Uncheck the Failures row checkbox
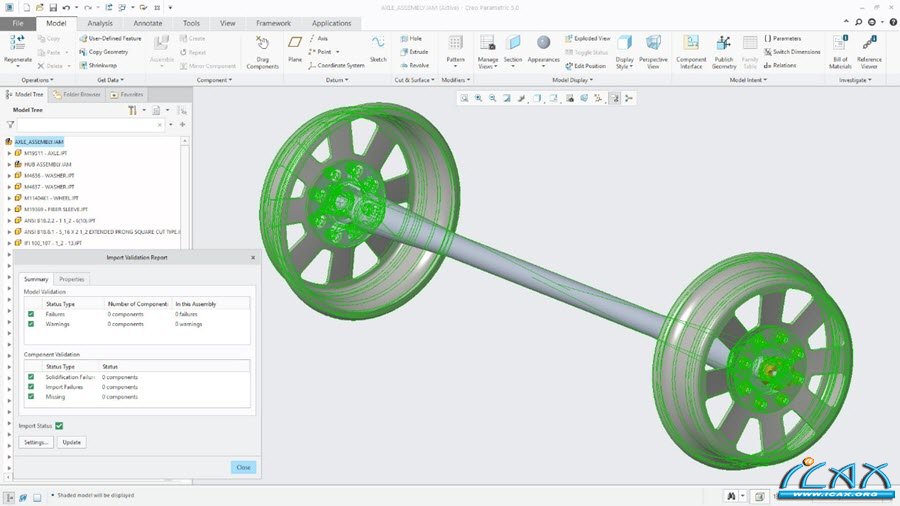The height and width of the screenshot is (506, 900). pos(31,314)
